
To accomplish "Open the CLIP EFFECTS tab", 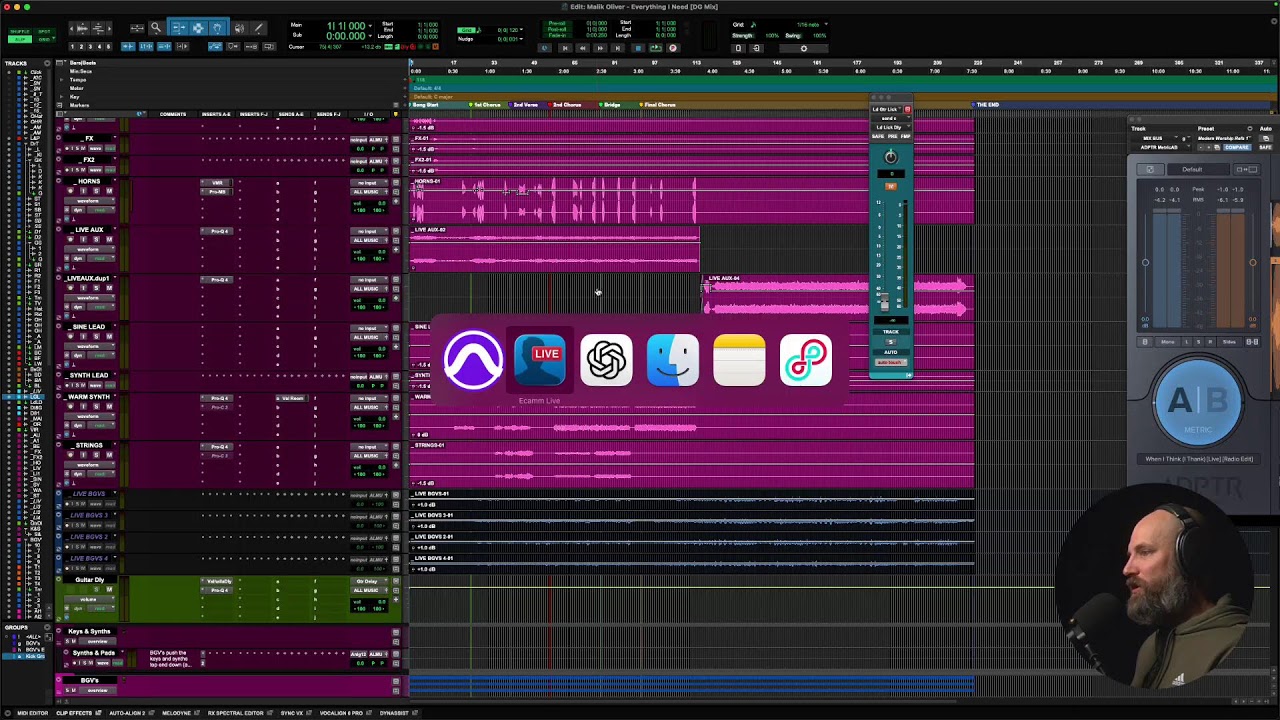I will click(x=76, y=713).
